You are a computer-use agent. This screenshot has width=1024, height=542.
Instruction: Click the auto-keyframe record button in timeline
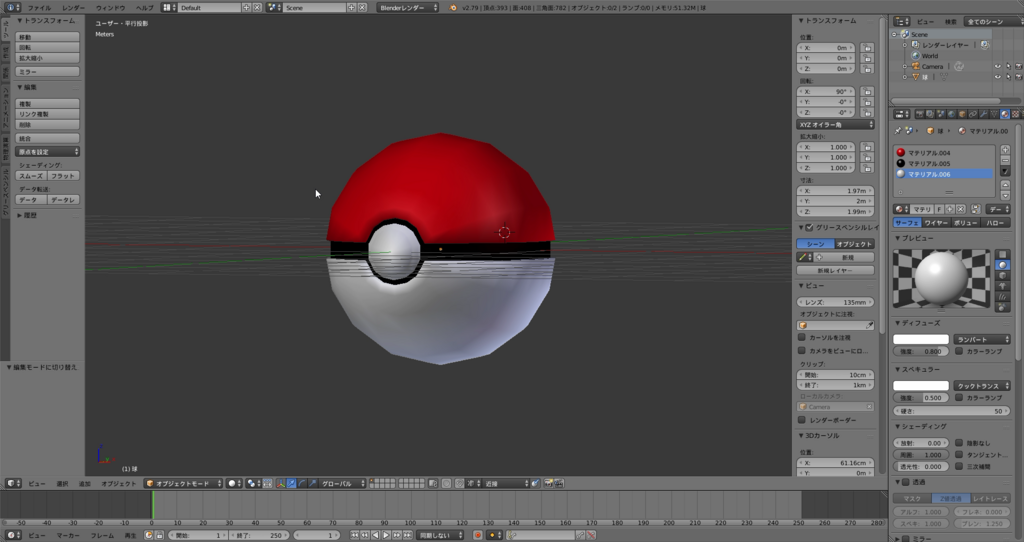point(477,535)
